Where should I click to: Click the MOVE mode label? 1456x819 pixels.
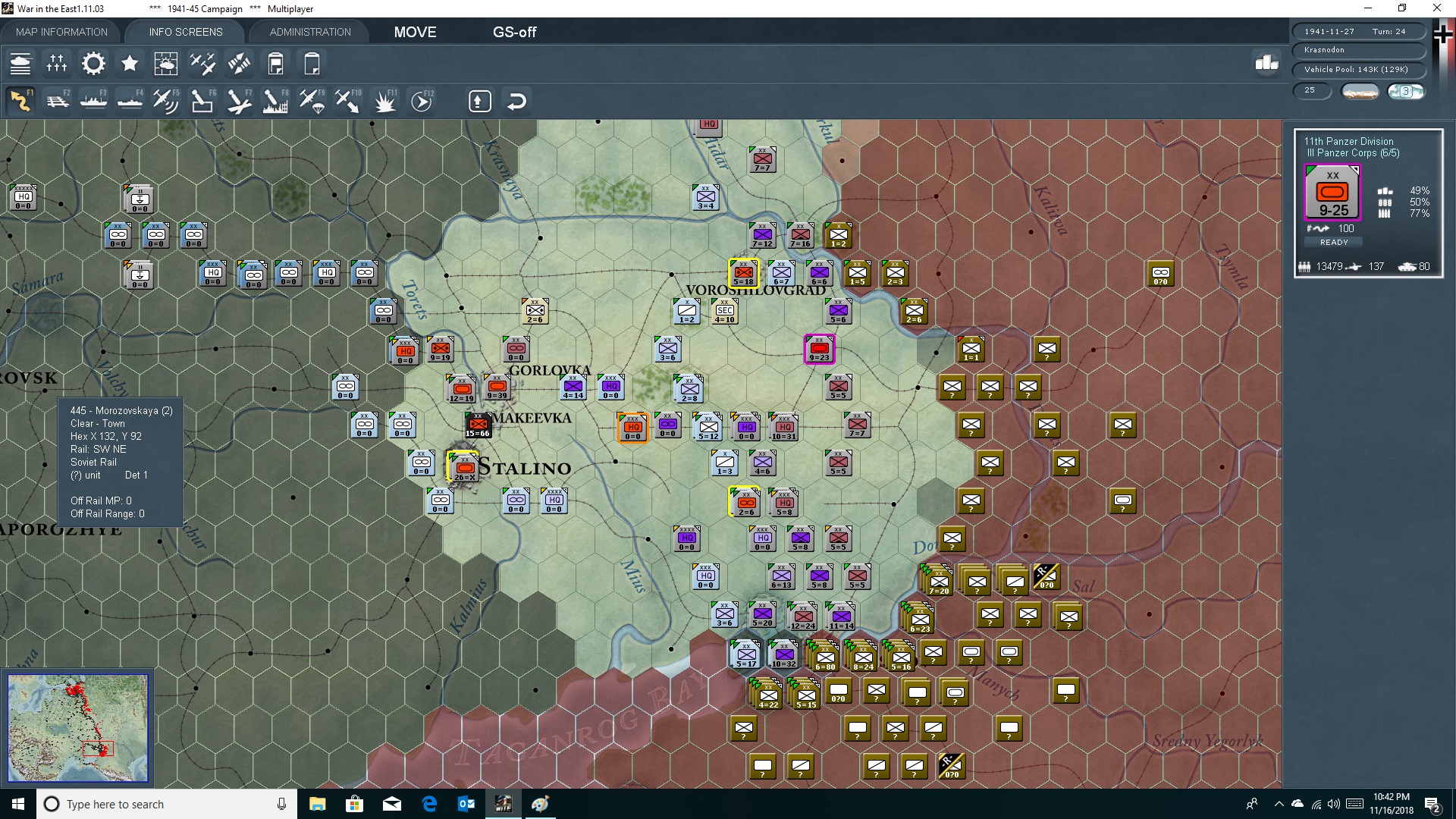[x=415, y=32]
